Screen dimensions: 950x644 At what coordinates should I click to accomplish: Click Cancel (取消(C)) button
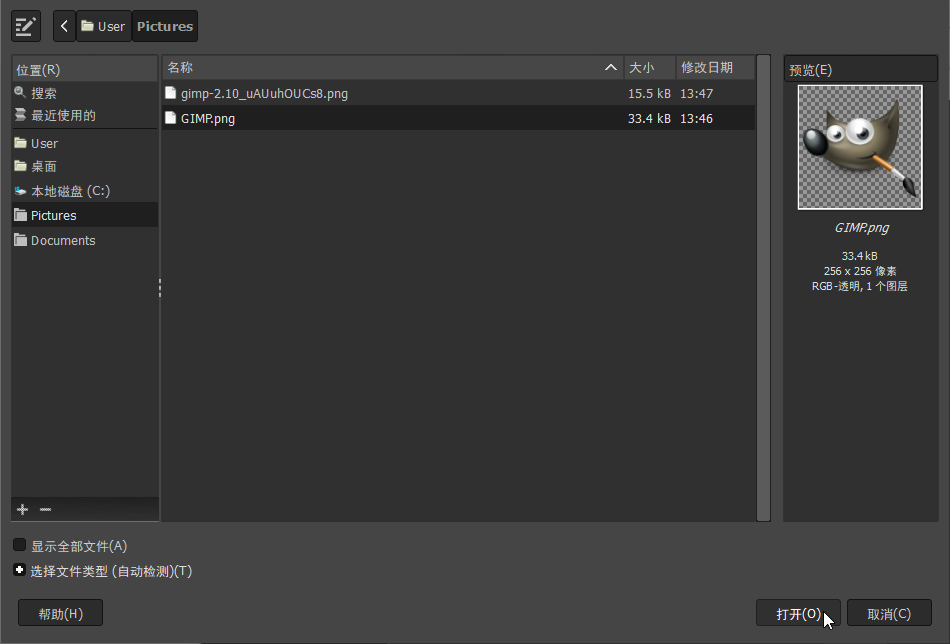click(x=889, y=613)
